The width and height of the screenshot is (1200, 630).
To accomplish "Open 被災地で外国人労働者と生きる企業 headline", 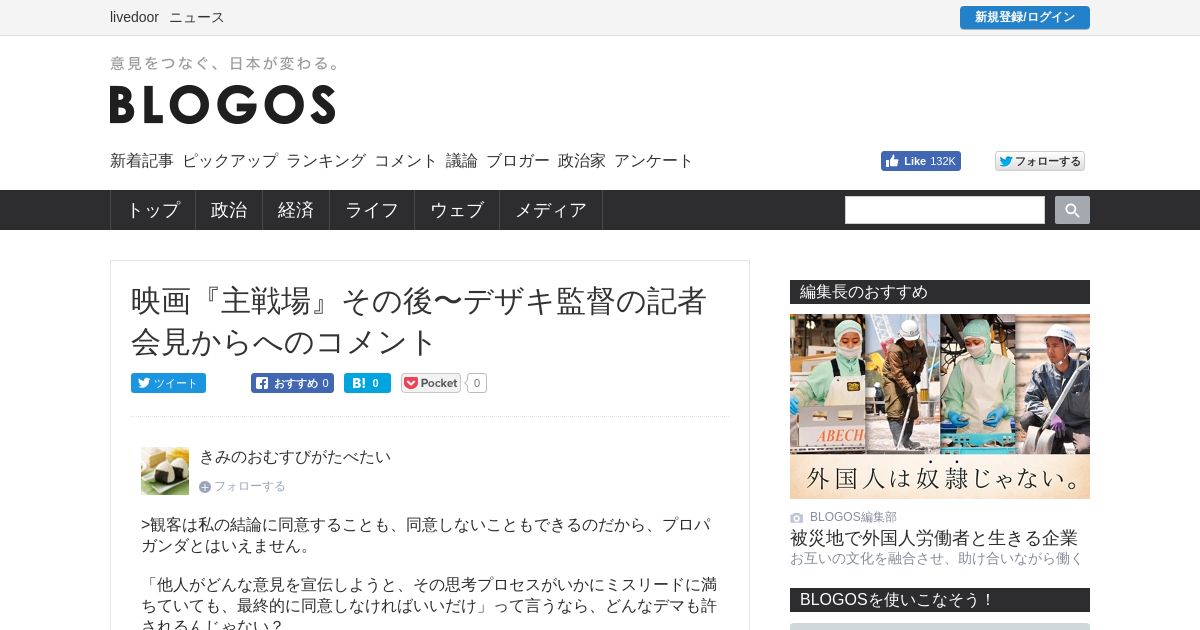I will (934, 538).
